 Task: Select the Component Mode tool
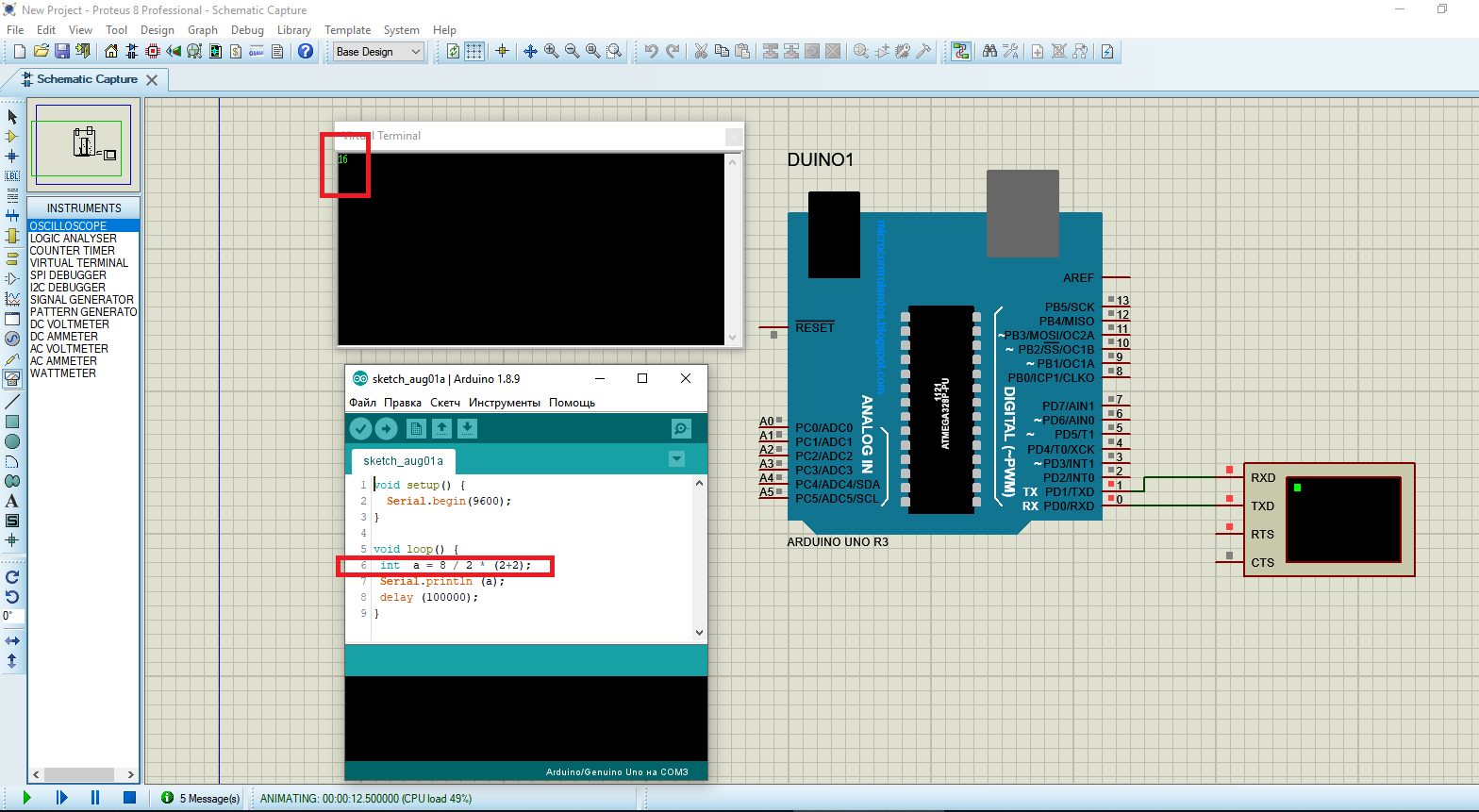pyautogui.click(x=12, y=137)
